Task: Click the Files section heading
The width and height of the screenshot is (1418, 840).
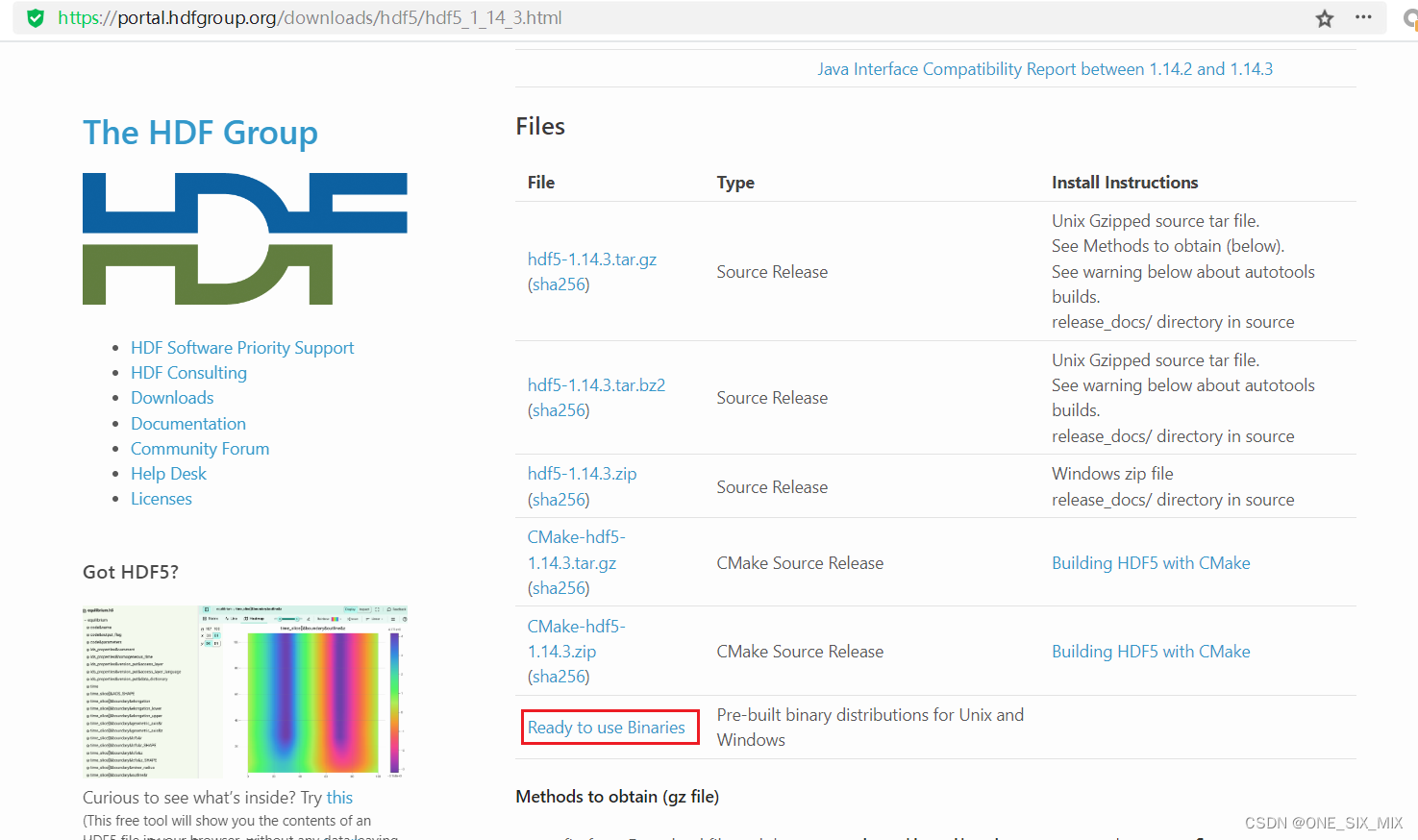Action: pos(540,127)
